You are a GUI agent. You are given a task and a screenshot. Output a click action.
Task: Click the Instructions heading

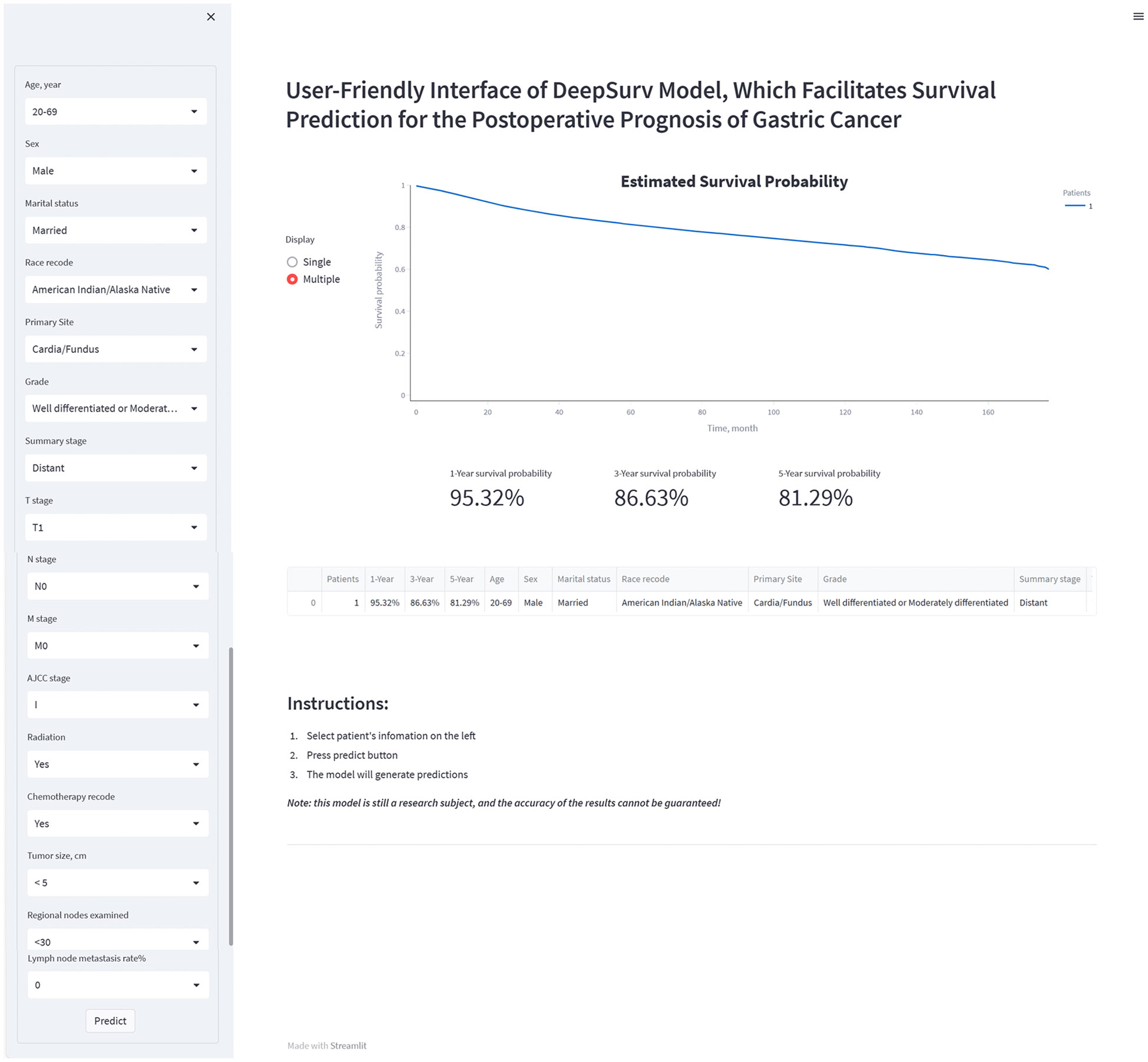[338, 703]
